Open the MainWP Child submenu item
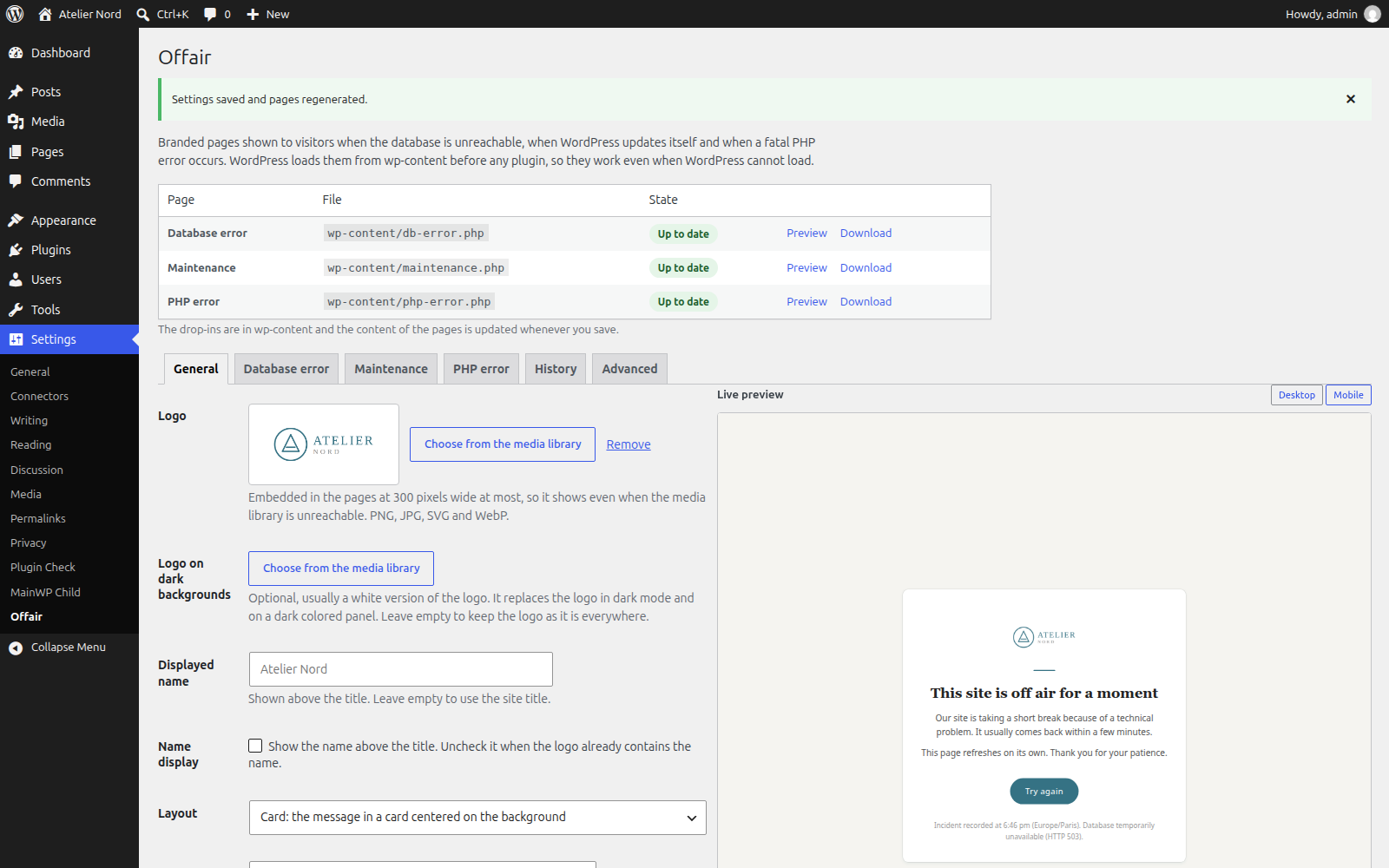The image size is (1389, 868). [45, 592]
